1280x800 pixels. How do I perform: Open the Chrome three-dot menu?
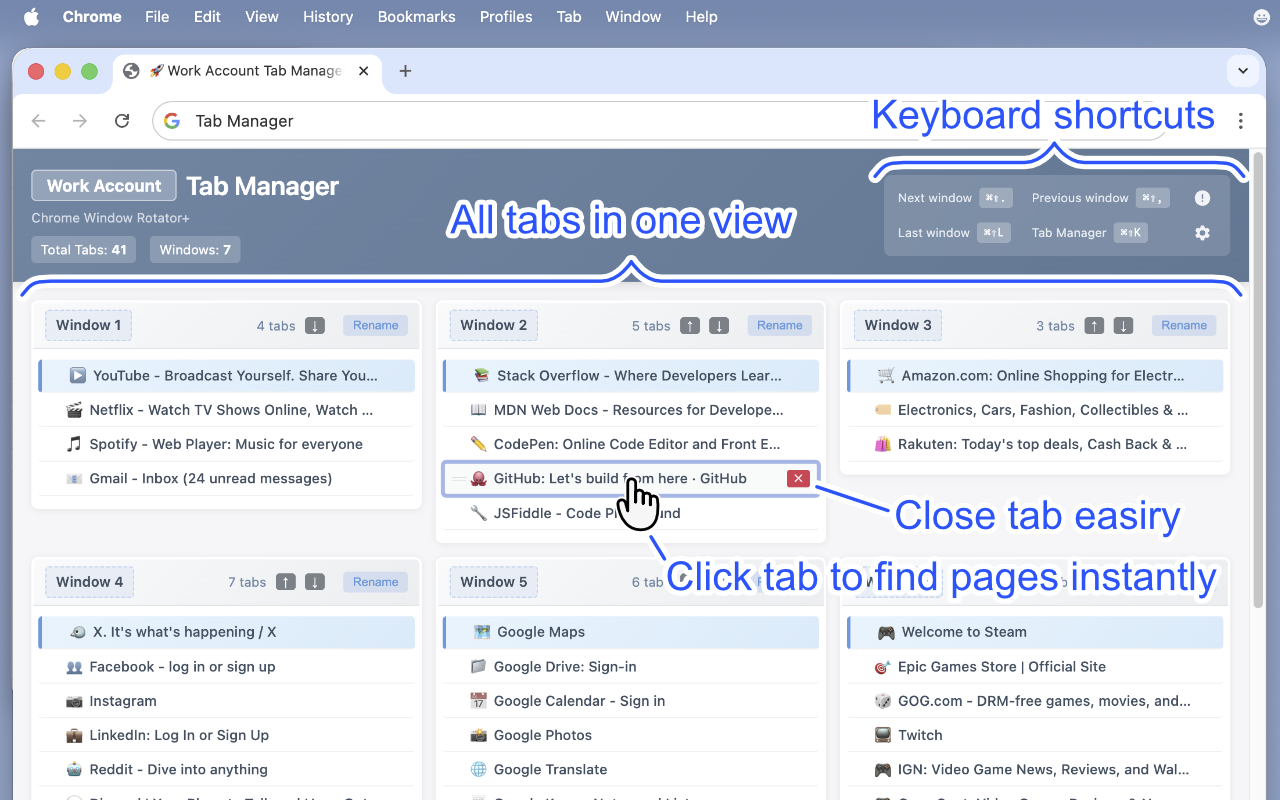tap(1241, 121)
